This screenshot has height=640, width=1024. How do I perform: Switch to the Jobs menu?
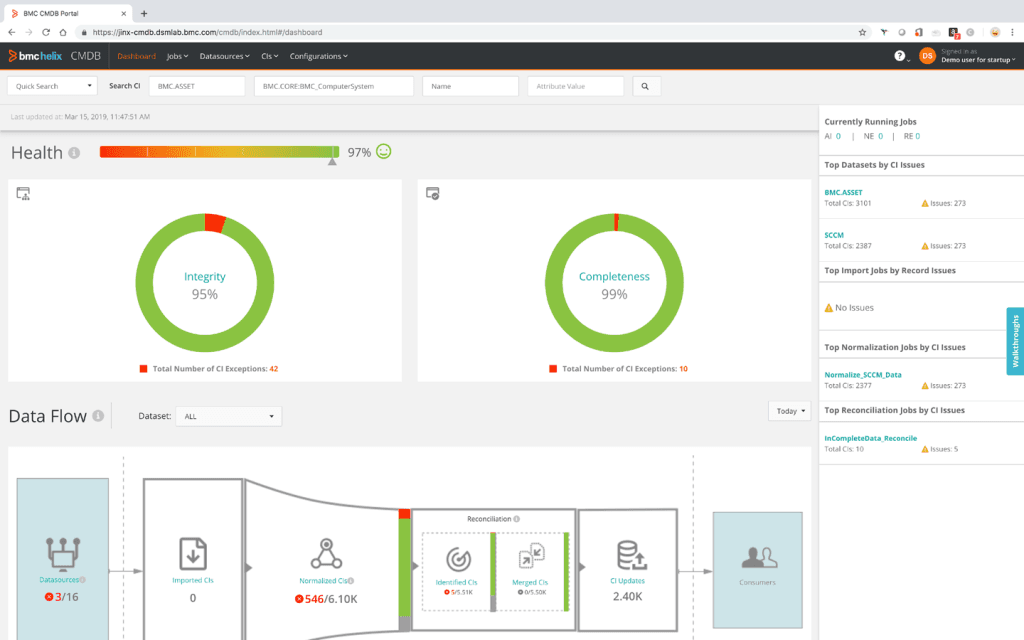[177, 56]
